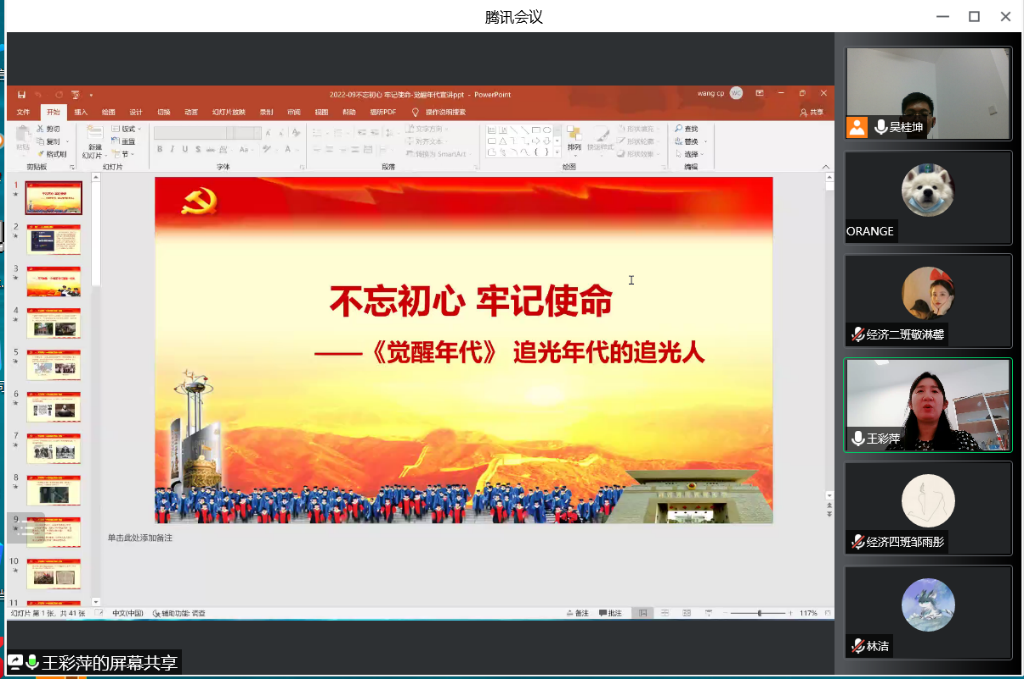Screen dimensions: 1024x679
Task: Click the Format Painter (格式刷) tool
Action: click(52, 154)
